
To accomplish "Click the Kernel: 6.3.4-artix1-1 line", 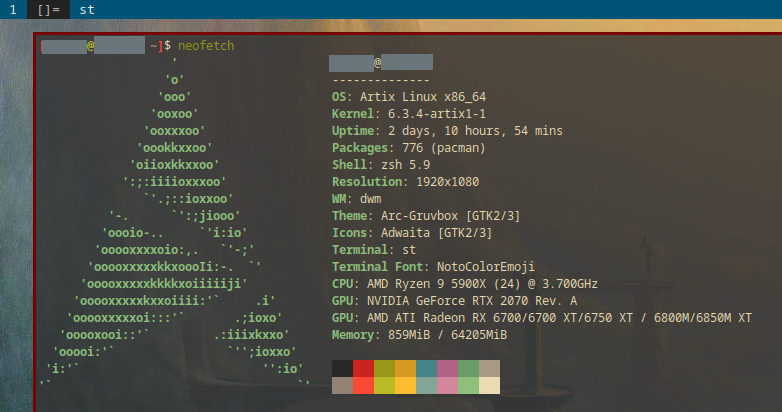I will (409, 113).
